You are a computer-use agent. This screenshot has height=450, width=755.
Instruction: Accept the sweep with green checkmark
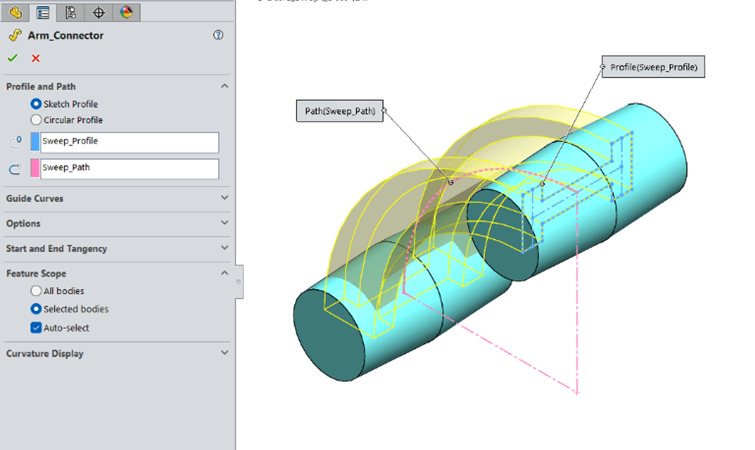point(13,58)
